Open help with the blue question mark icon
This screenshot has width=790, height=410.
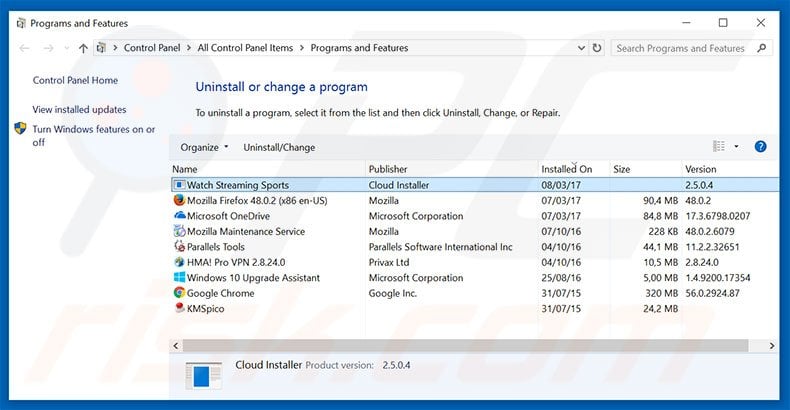760,147
